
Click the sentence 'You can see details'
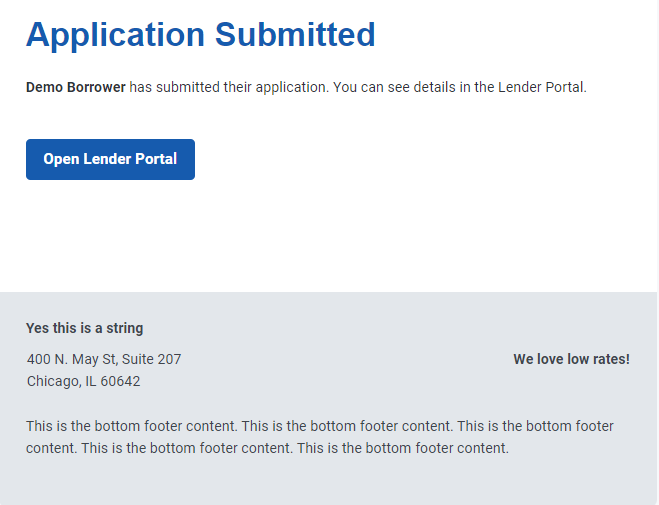tap(394, 87)
